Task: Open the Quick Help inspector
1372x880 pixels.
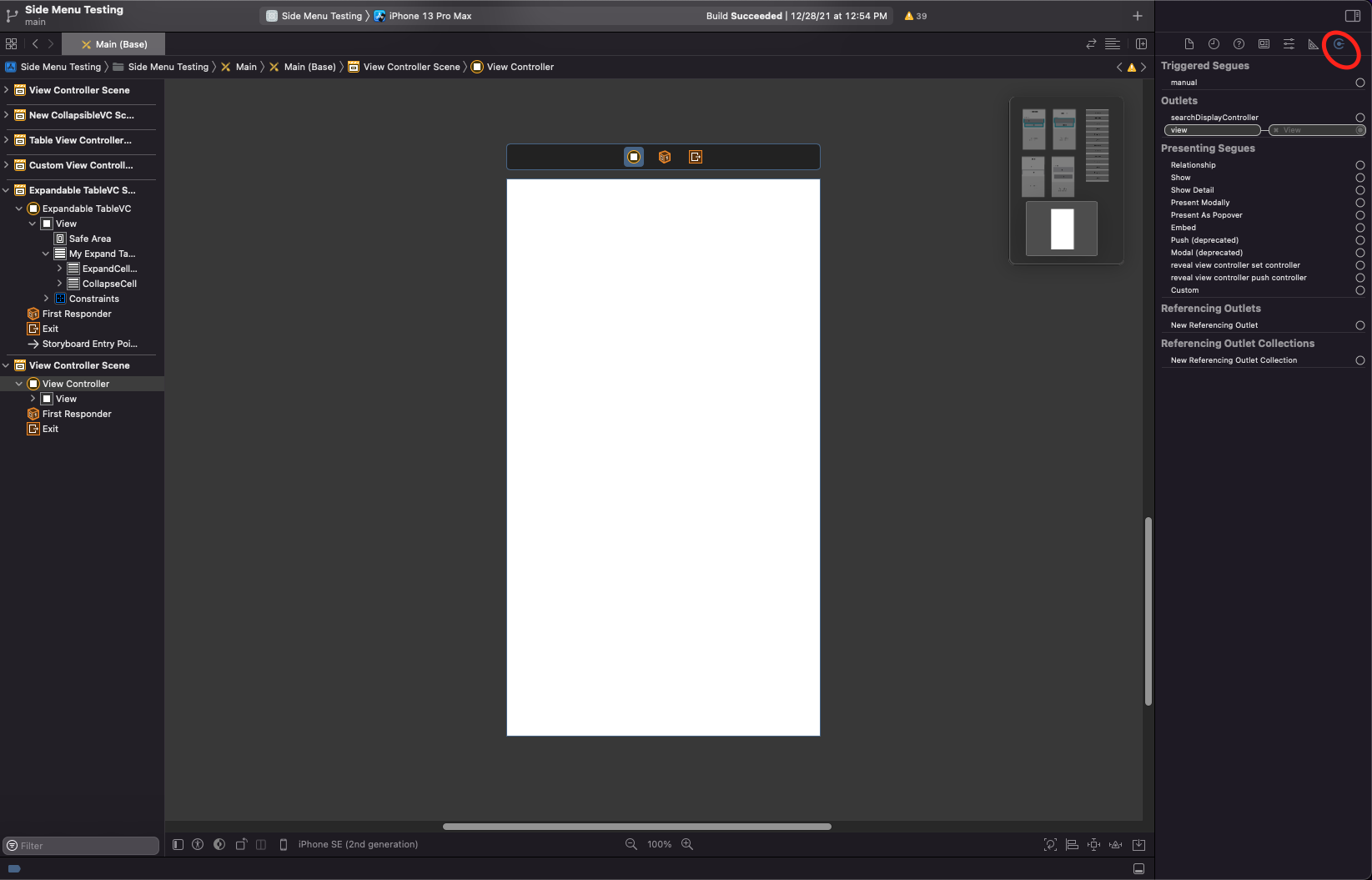Action: [x=1239, y=44]
